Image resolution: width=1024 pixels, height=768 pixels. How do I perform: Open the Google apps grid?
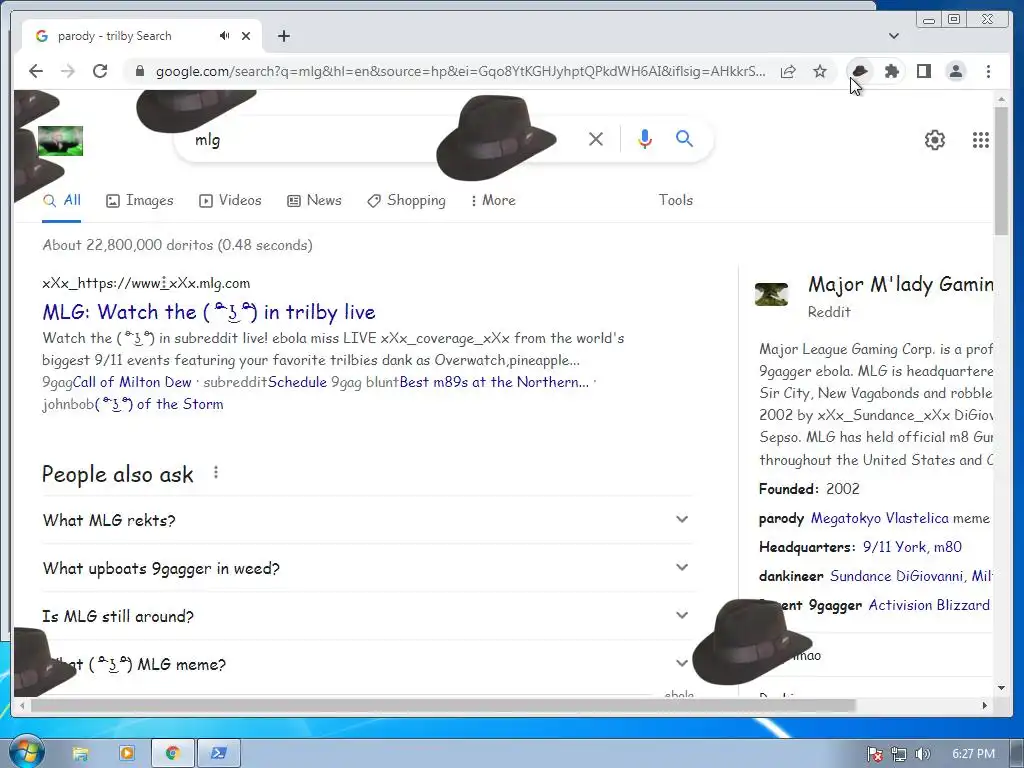[x=980, y=140]
